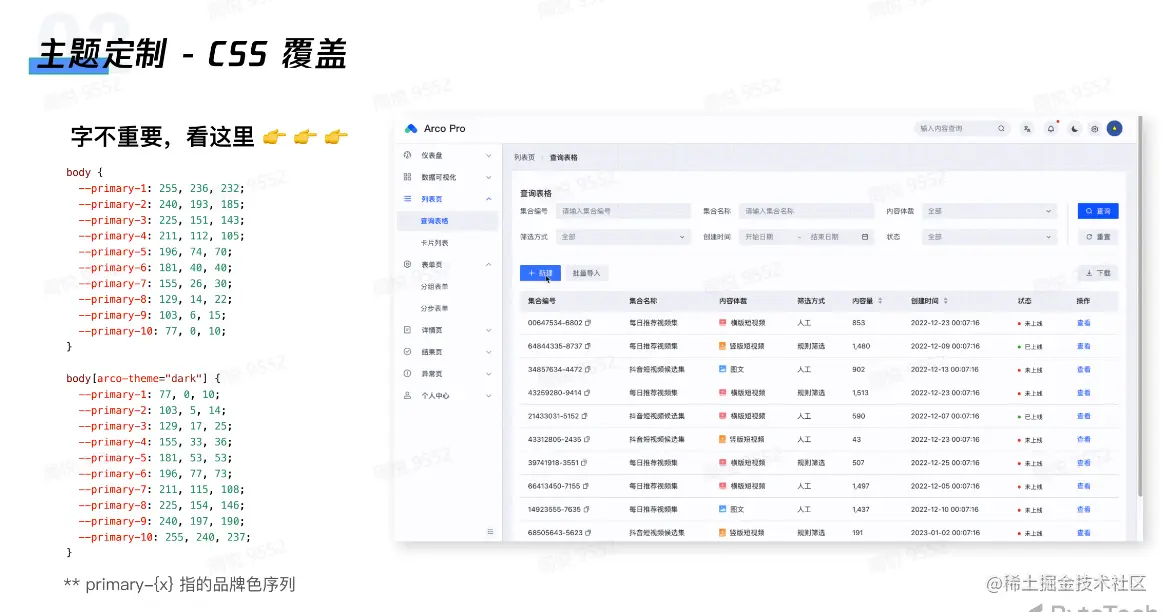The image size is (1165, 612).
Task: Open the notifications bell icon
Action: click(1051, 128)
